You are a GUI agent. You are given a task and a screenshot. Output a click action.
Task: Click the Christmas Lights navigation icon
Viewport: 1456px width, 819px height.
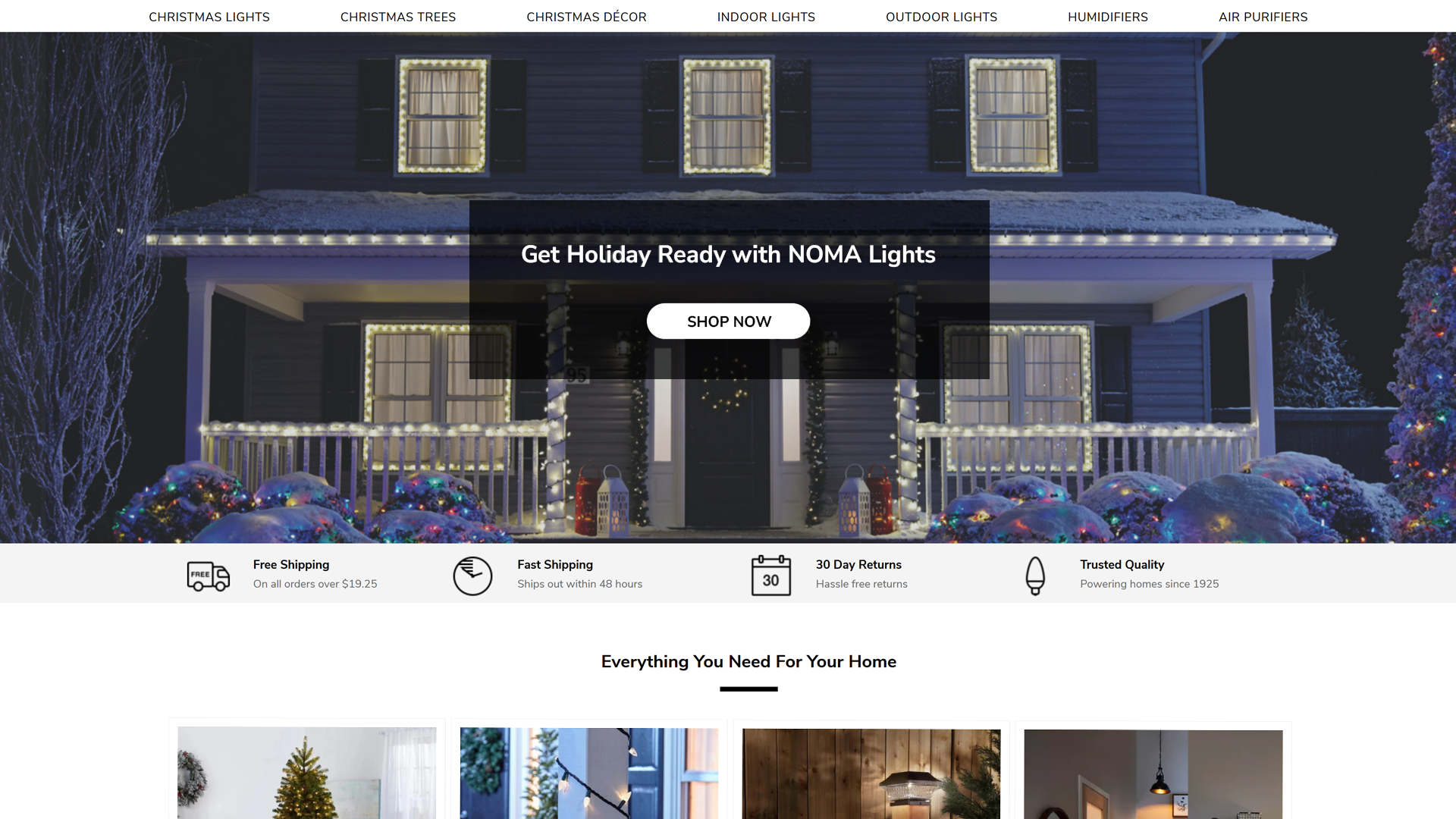tap(208, 16)
